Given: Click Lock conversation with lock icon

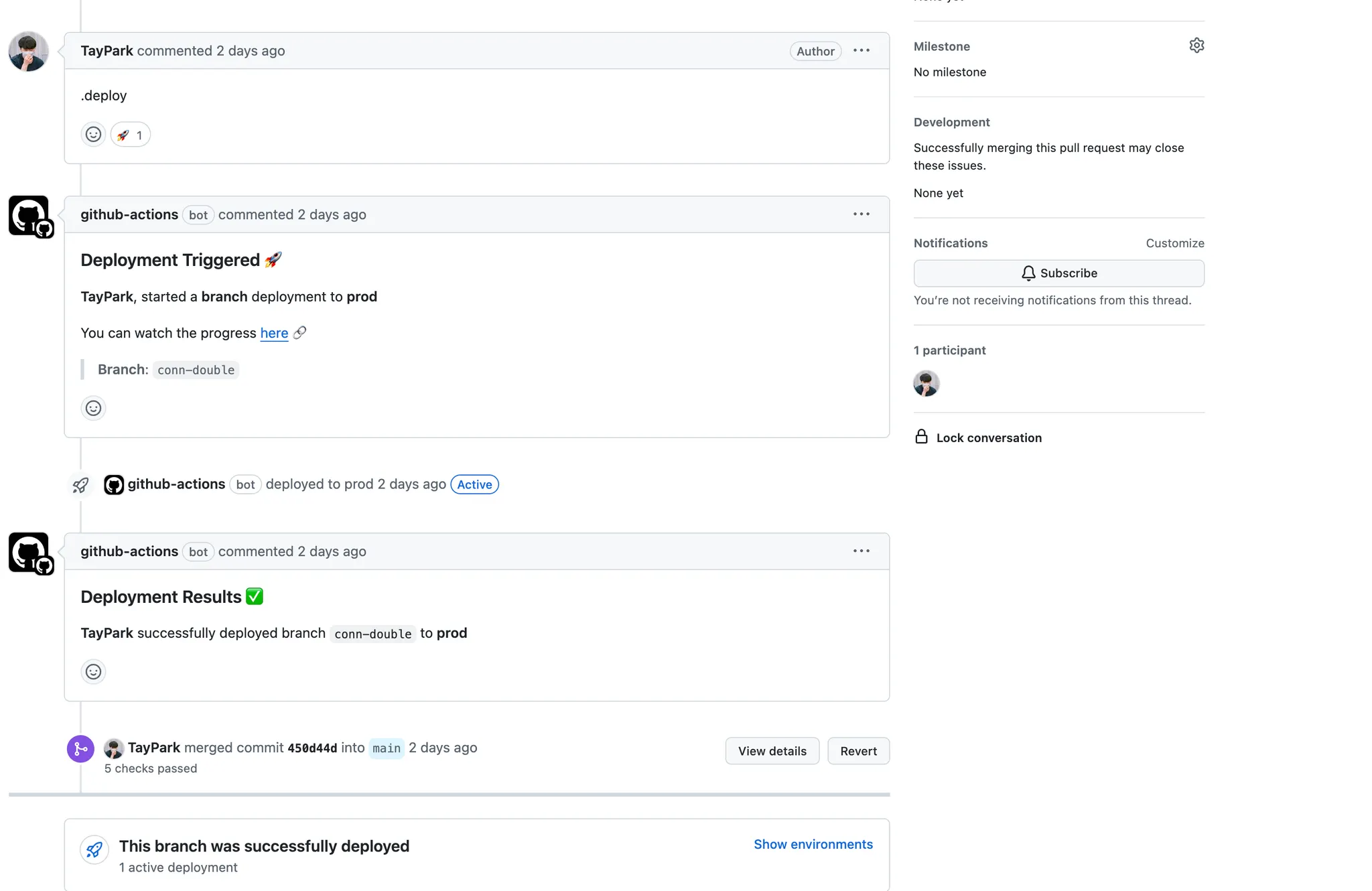Looking at the screenshot, I should click(x=979, y=437).
